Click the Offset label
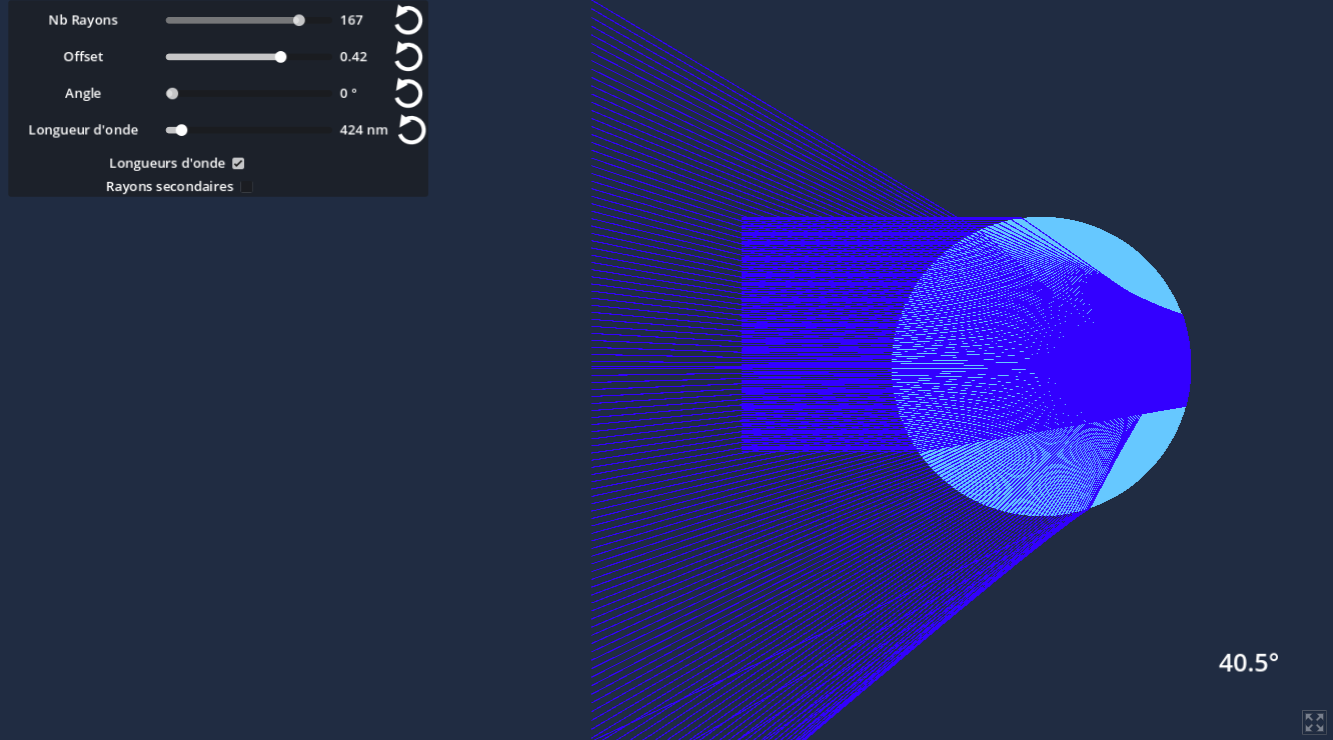 click(x=83, y=57)
